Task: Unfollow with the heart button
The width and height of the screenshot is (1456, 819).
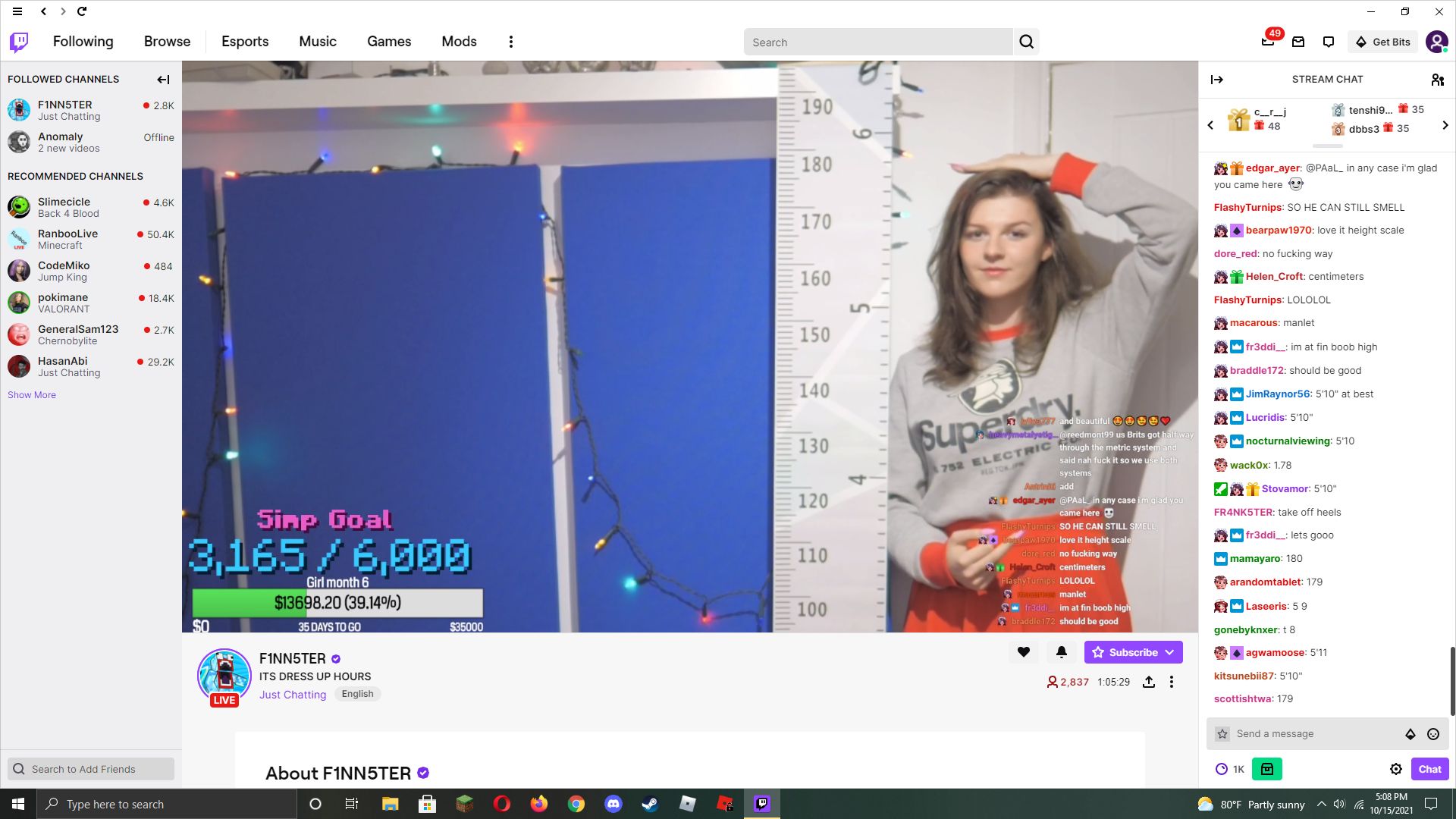Action: (1024, 652)
